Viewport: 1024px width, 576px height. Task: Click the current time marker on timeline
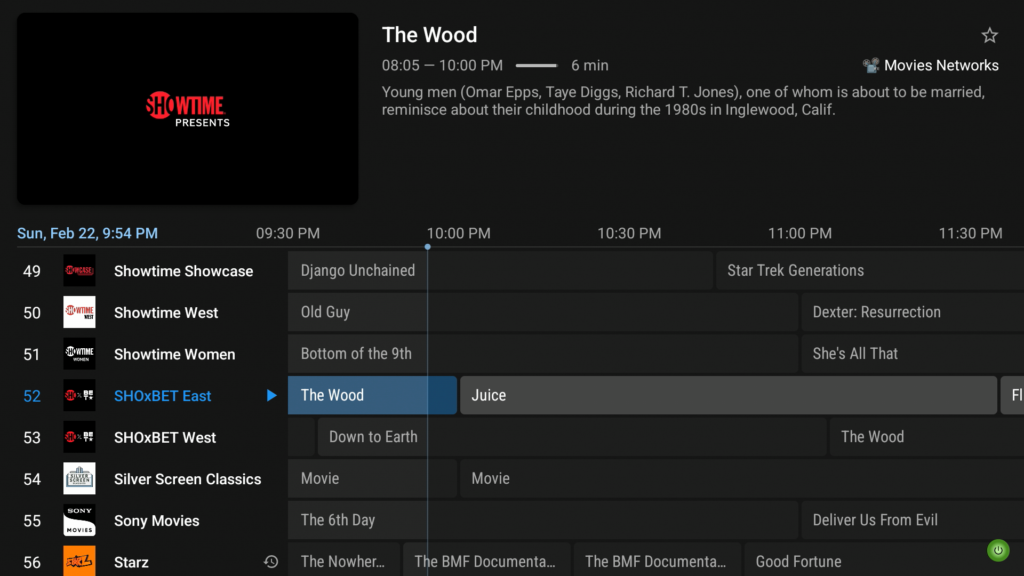pyautogui.click(x=427, y=246)
